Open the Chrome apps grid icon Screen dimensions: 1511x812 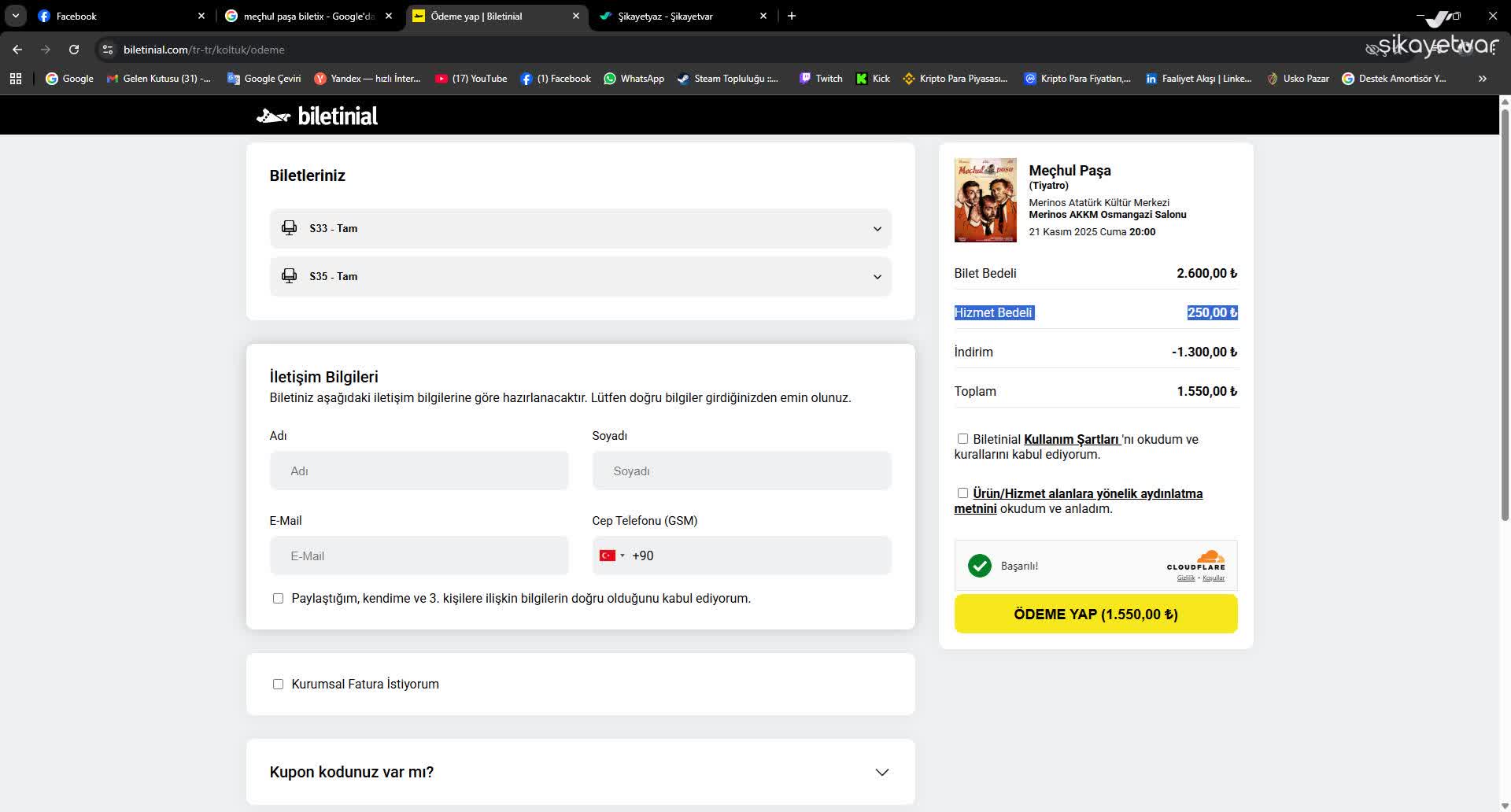pyautogui.click(x=16, y=79)
